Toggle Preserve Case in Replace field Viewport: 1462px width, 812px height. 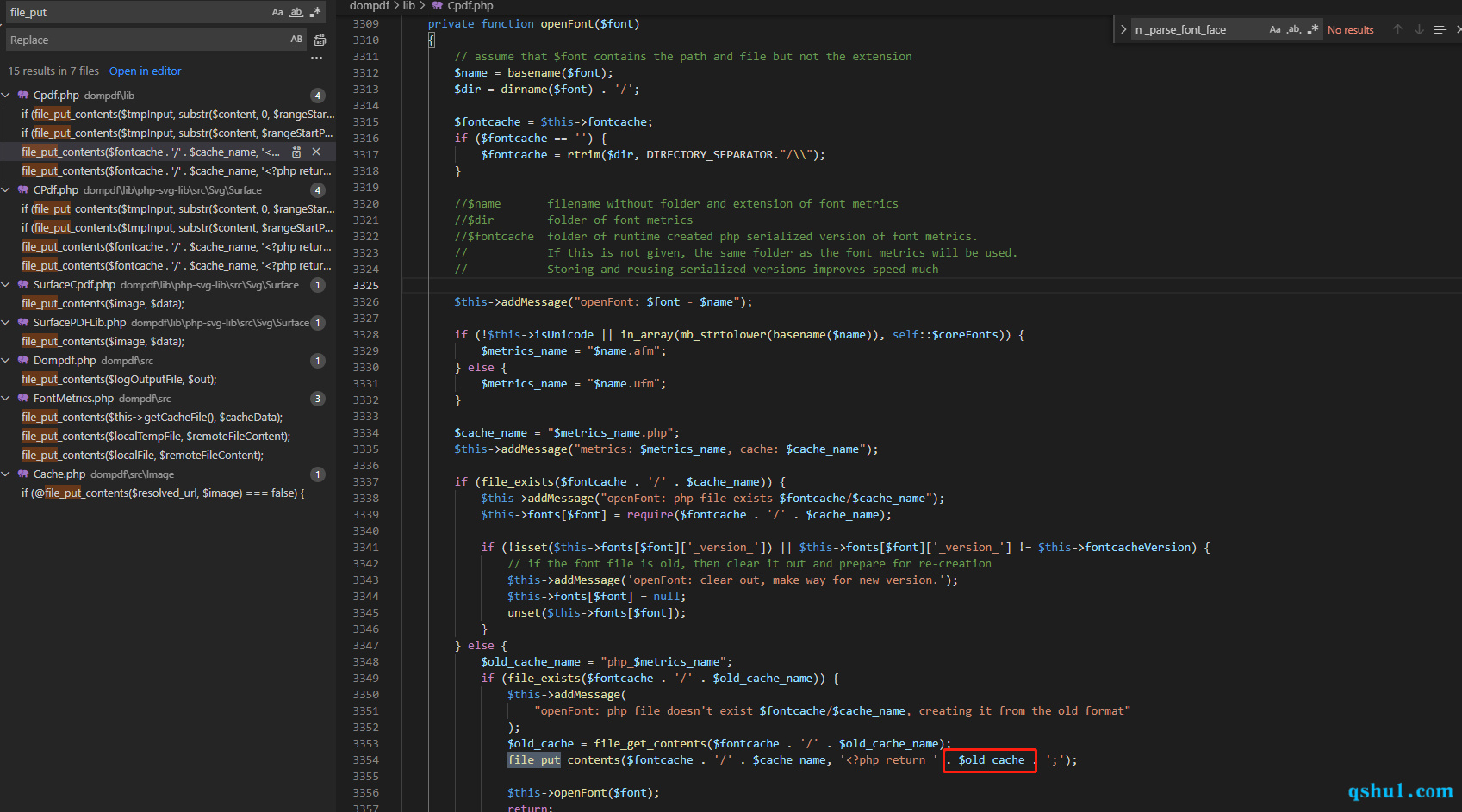296,40
